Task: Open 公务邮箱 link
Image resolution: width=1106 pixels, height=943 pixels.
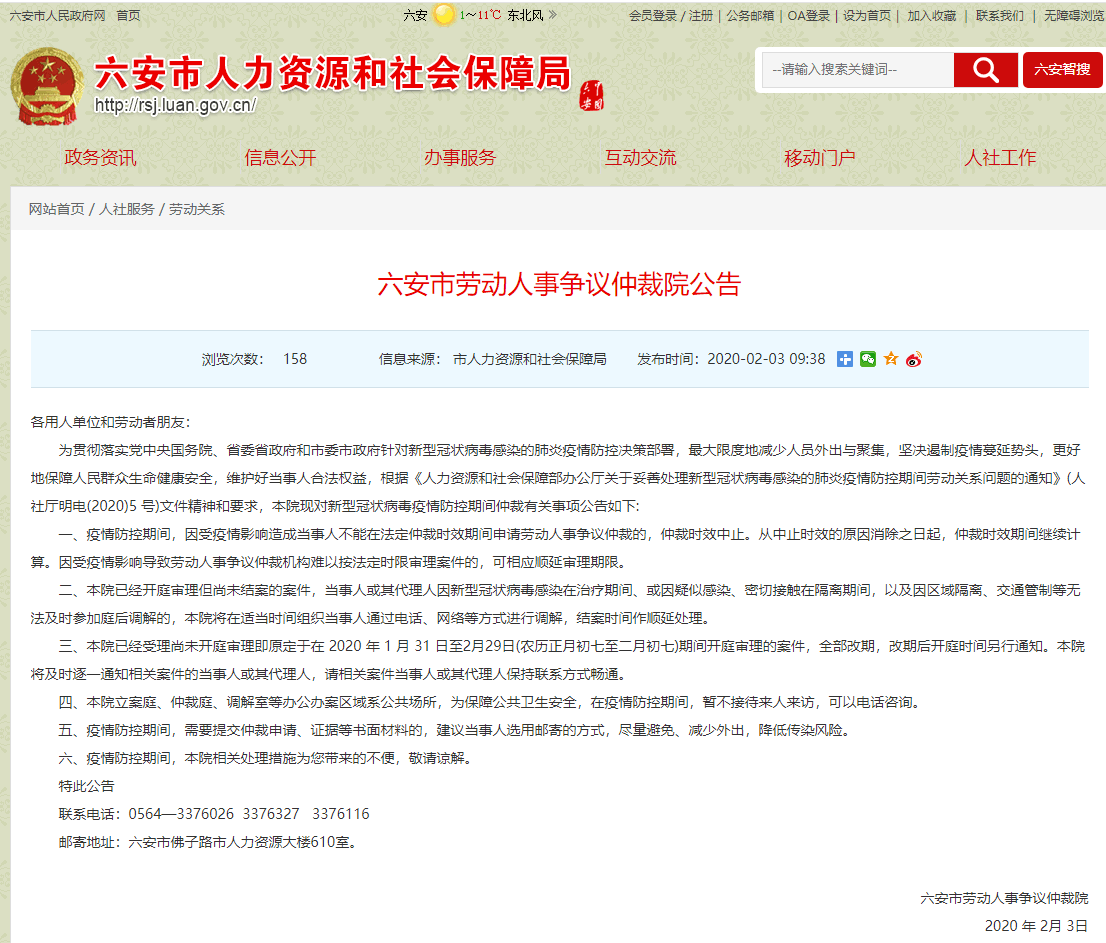Action: 750,16
